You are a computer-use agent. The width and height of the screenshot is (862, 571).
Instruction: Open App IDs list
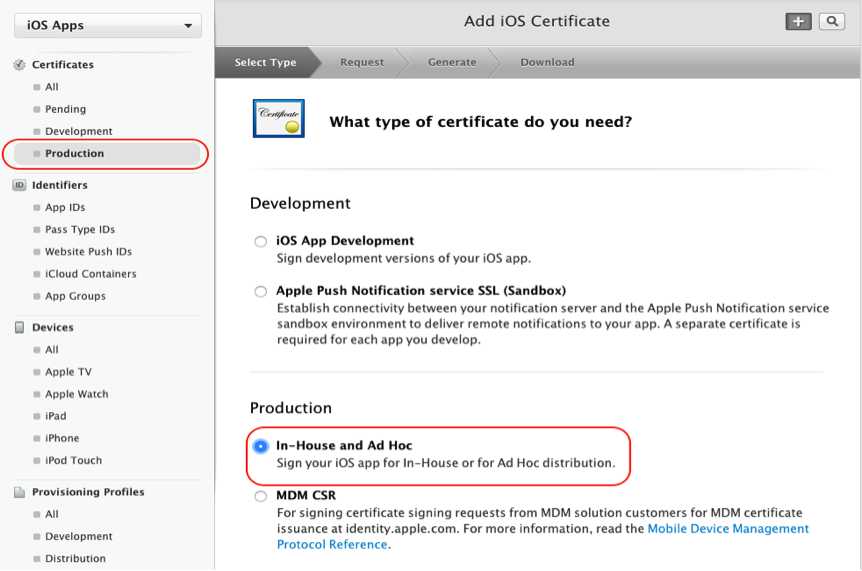click(65, 207)
